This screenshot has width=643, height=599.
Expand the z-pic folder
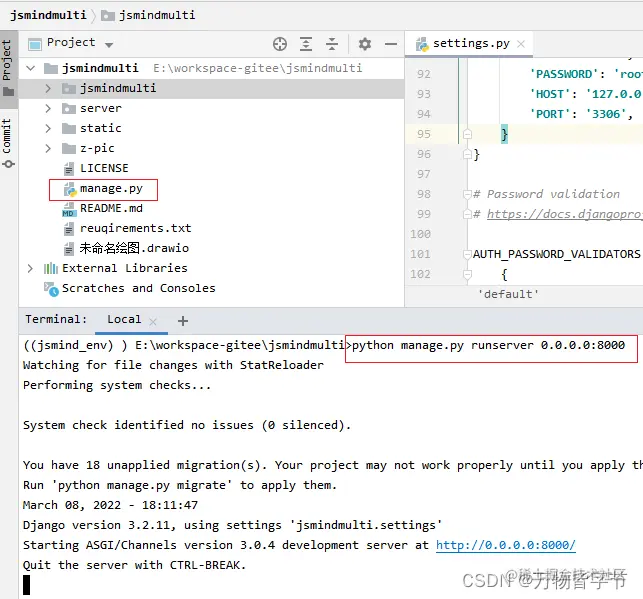pyautogui.click(x=48, y=148)
